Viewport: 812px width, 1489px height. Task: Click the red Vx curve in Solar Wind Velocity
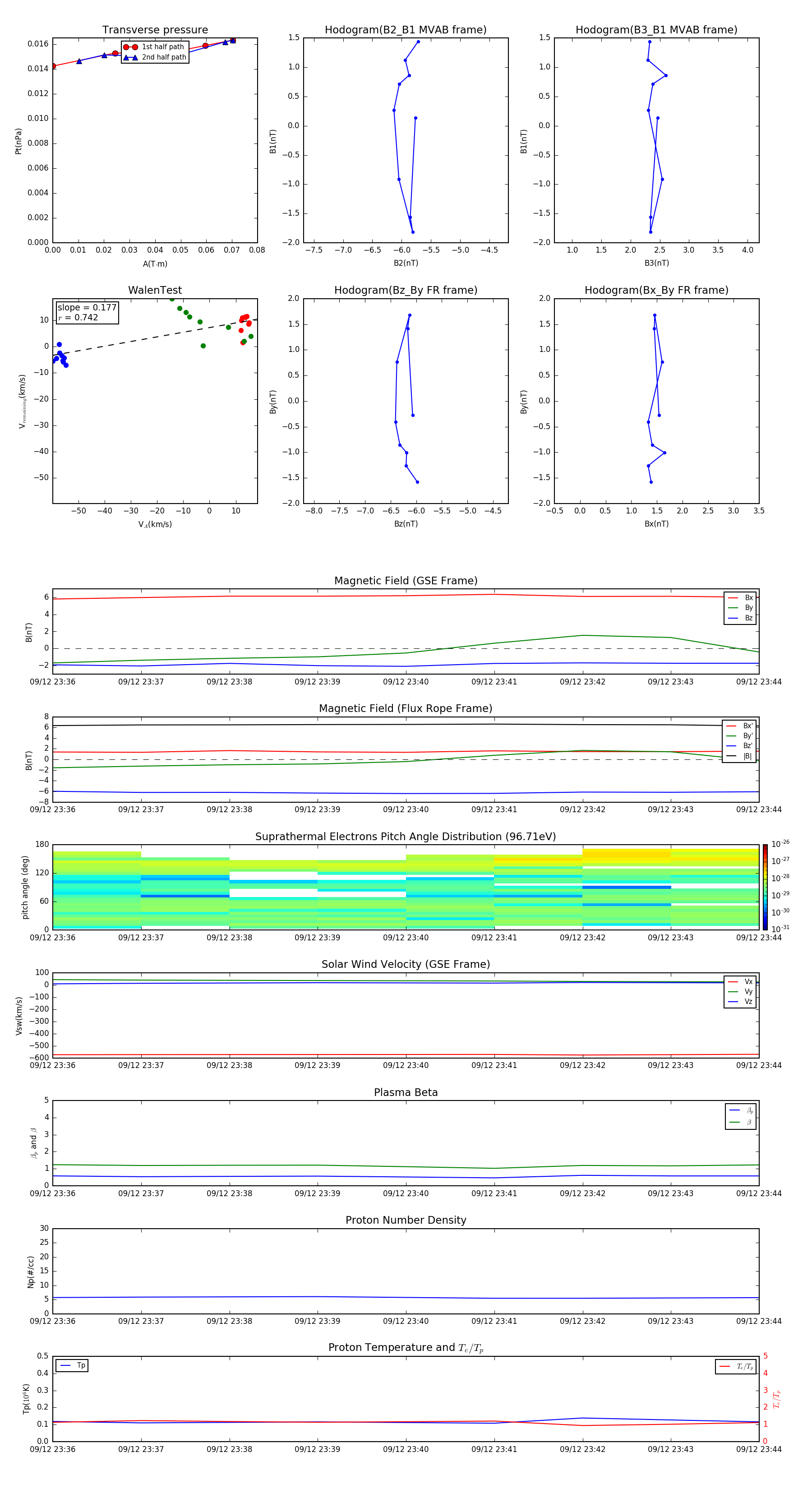(406, 1055)
